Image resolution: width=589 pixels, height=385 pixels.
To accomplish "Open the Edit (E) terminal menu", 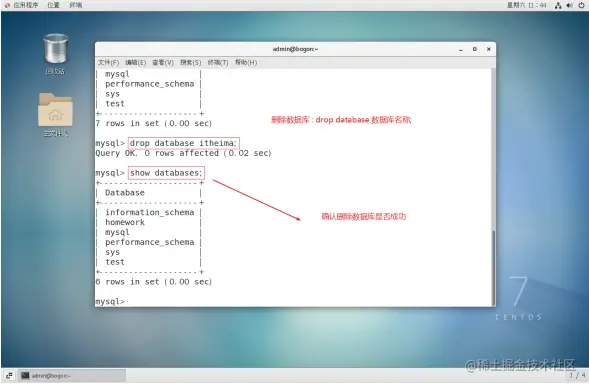I will coord(135,62).
